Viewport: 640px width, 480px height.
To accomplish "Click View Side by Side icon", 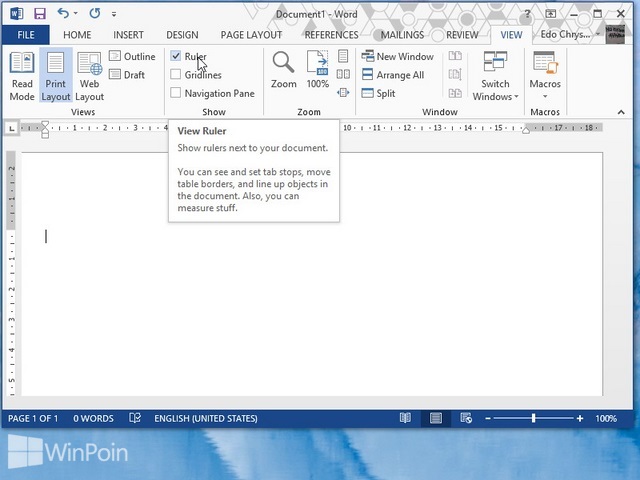I will tap(455, 56).
